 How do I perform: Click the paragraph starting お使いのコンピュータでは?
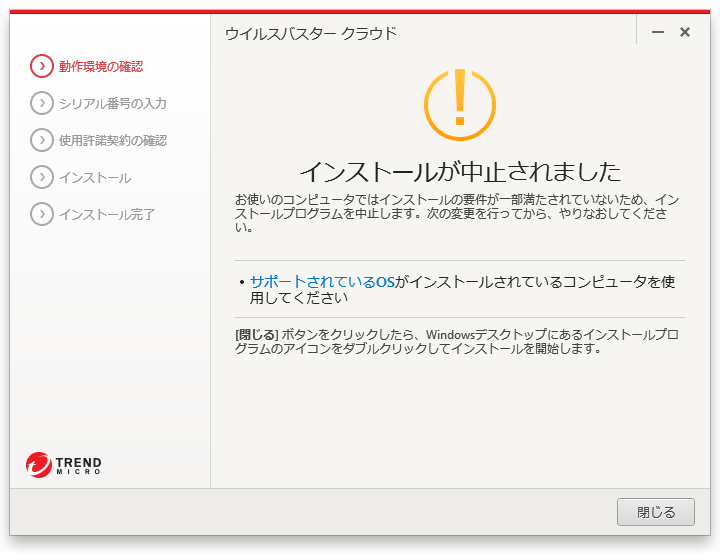click(457, 213)
